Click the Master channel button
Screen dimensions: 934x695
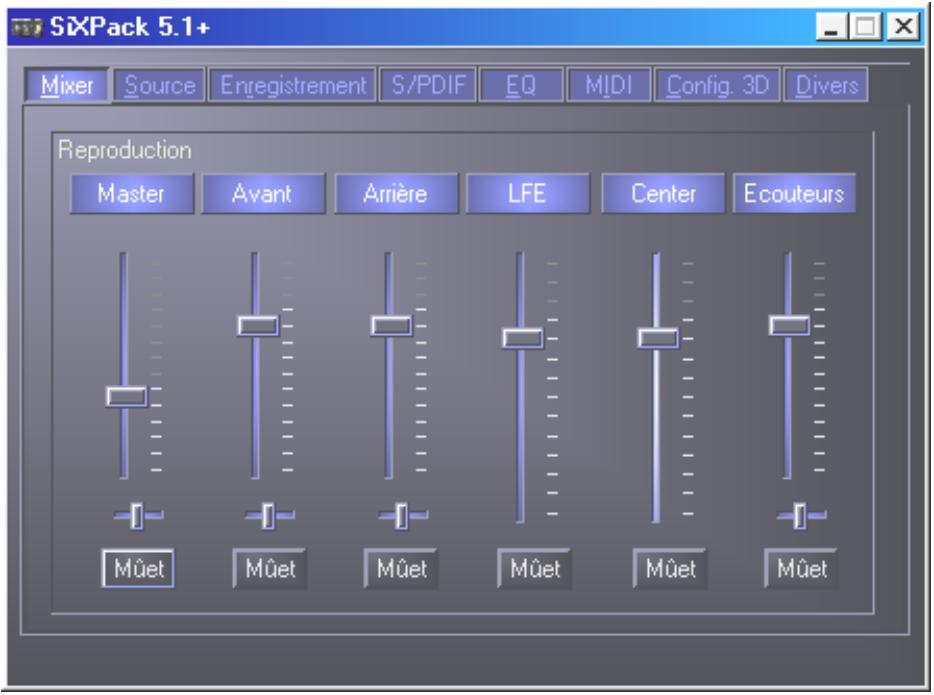pyautogui.click(x=132, y=194)
